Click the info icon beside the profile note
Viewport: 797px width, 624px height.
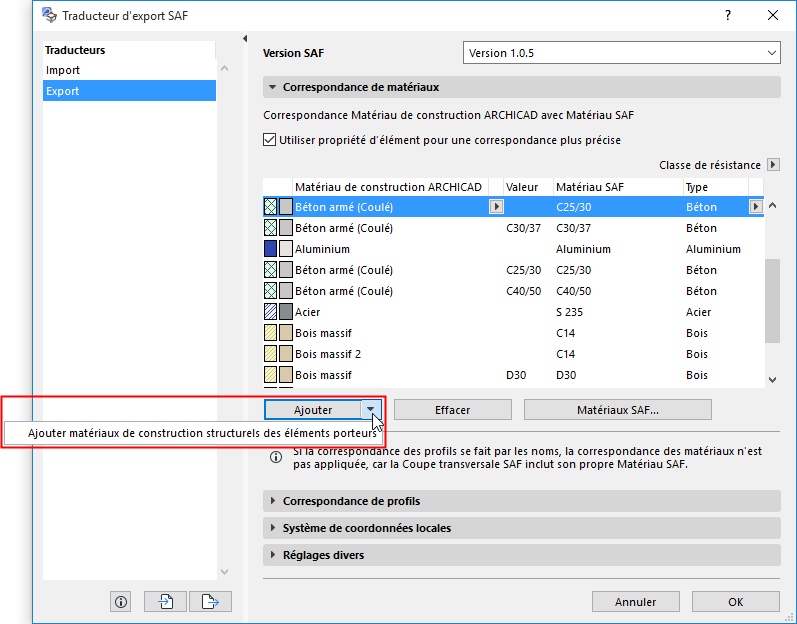point(276,457)
